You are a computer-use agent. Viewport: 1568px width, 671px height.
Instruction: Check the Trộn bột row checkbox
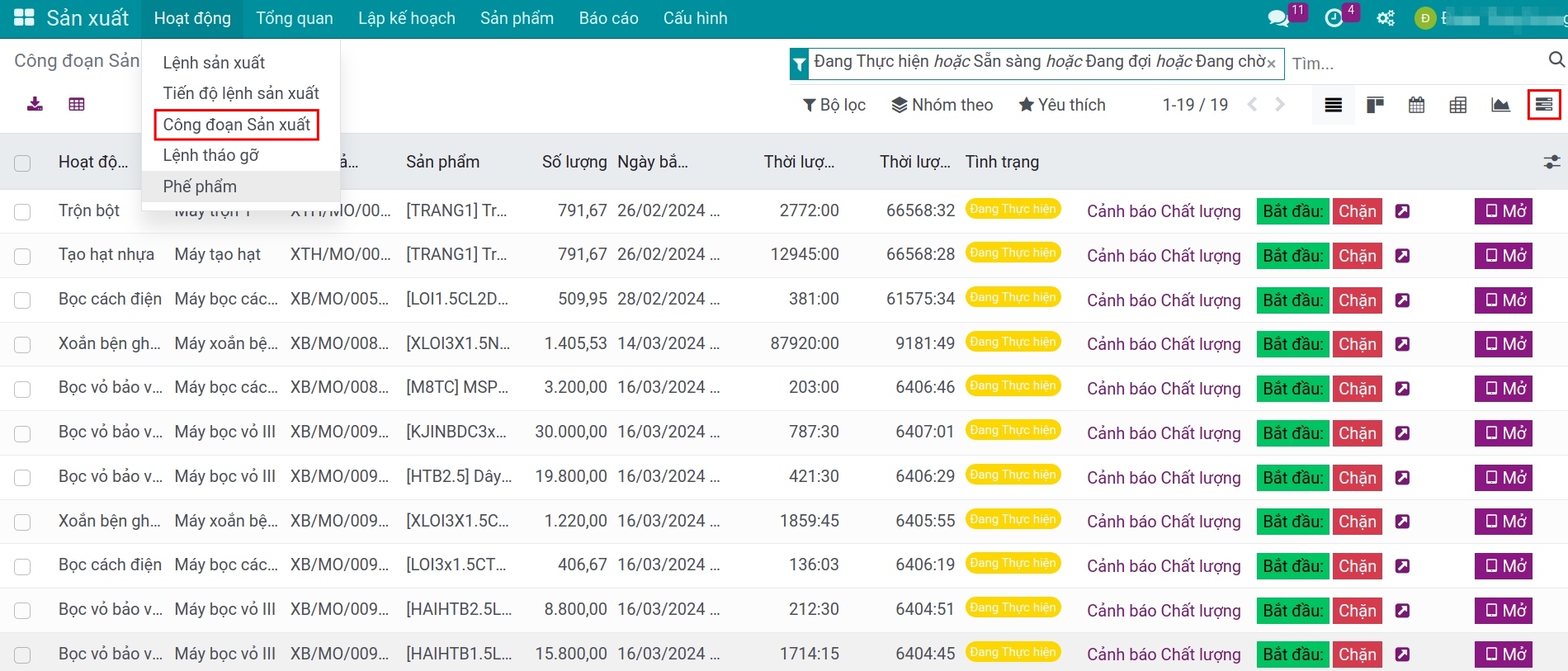[x=22, y=212]
